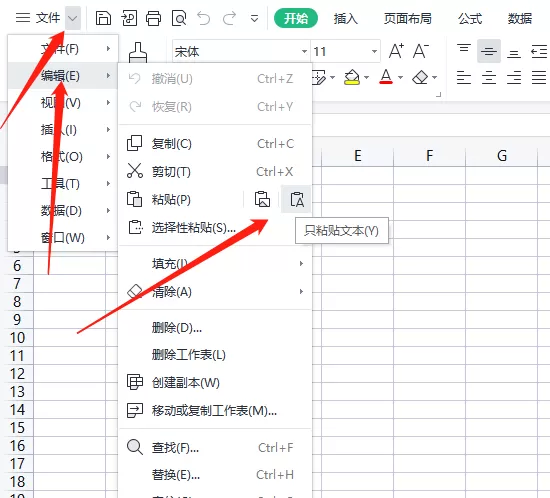Click the top align icon

[464, 49]
